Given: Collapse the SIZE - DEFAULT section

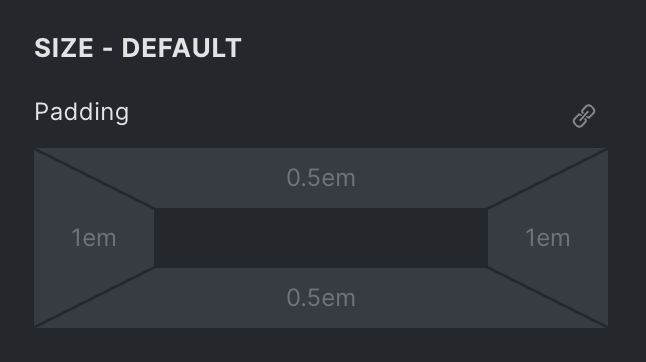Looking at the screenshot, I should coord(138,48).
